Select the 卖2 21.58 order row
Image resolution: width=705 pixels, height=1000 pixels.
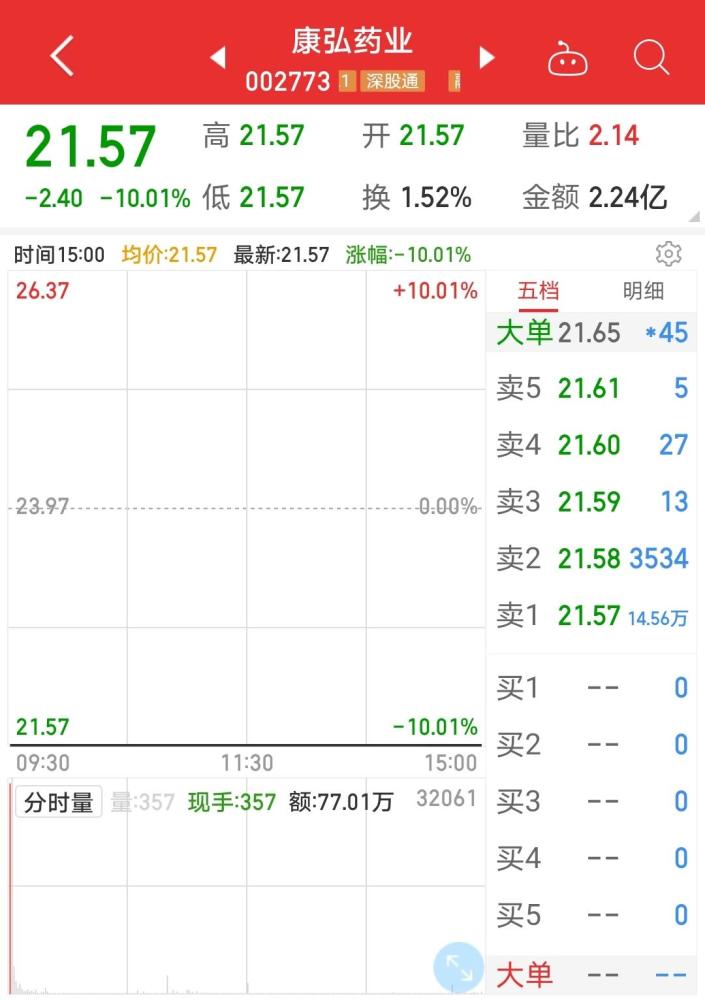pos(591,559)
